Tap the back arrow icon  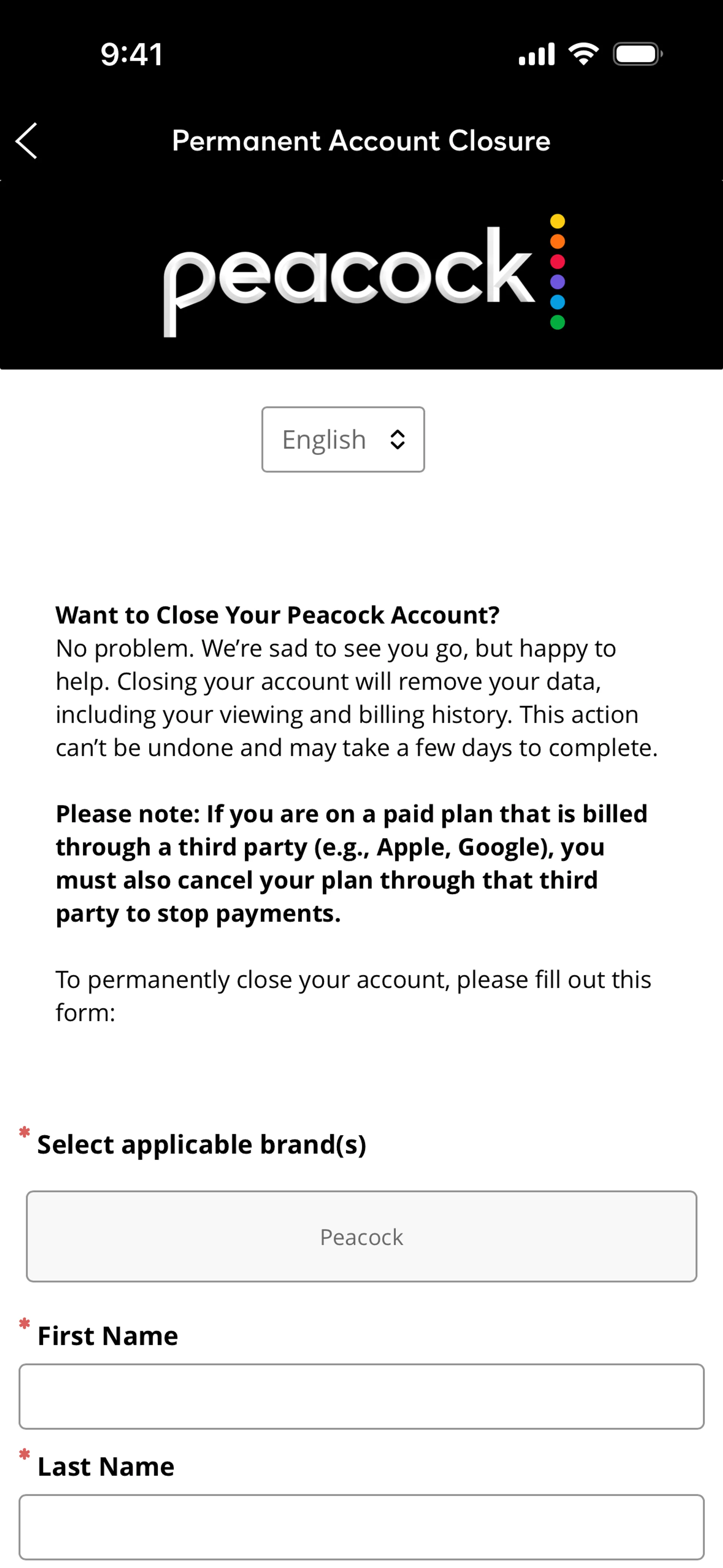(x=27, y=141)
